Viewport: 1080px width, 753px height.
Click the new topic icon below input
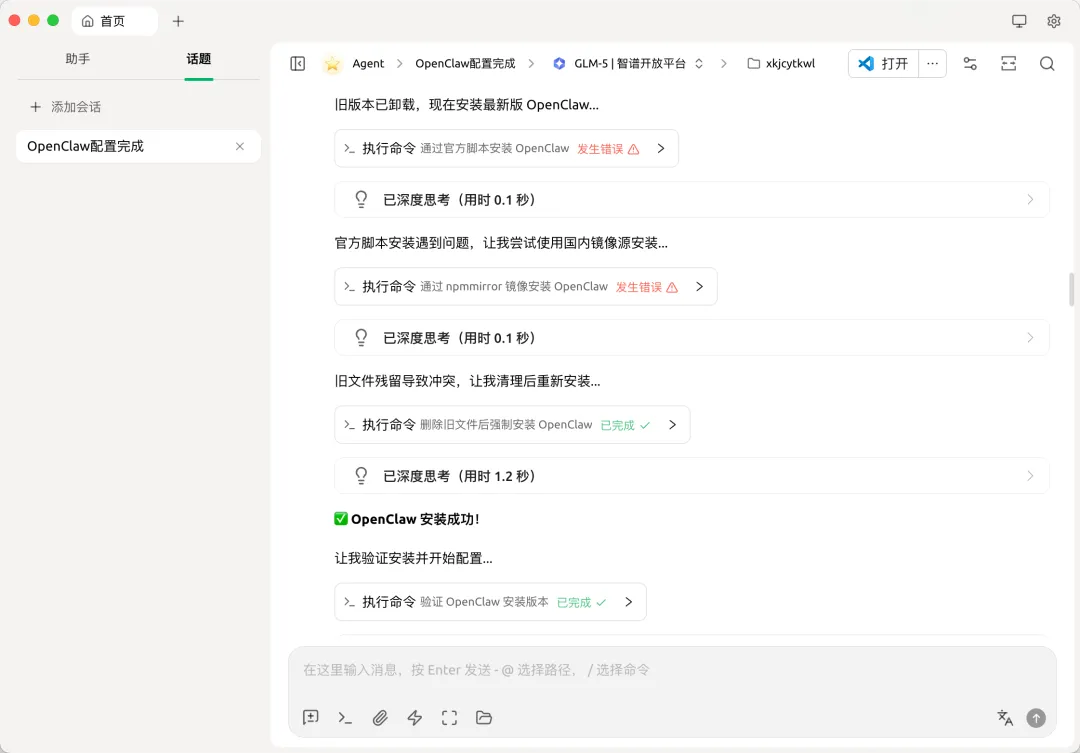tap(311, 718)
